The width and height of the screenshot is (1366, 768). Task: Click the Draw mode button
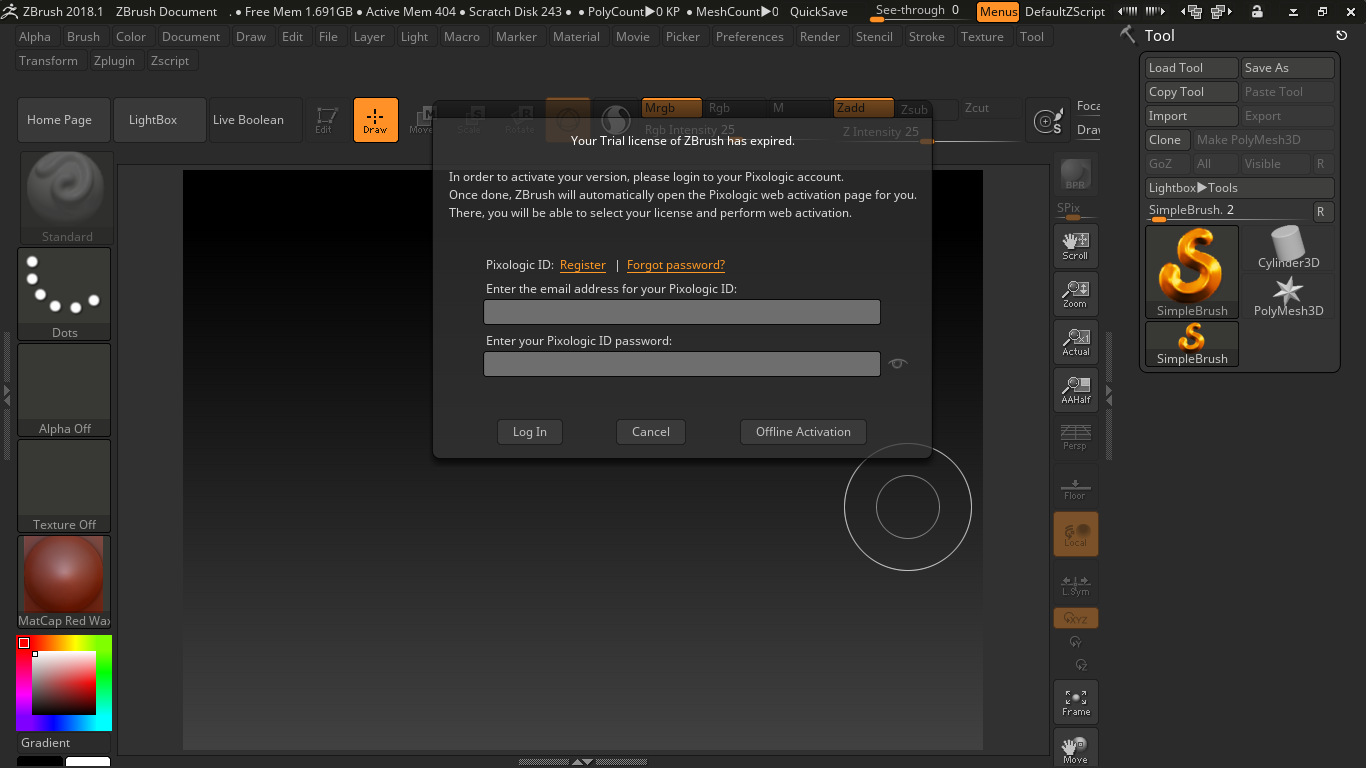click(375, 120)
